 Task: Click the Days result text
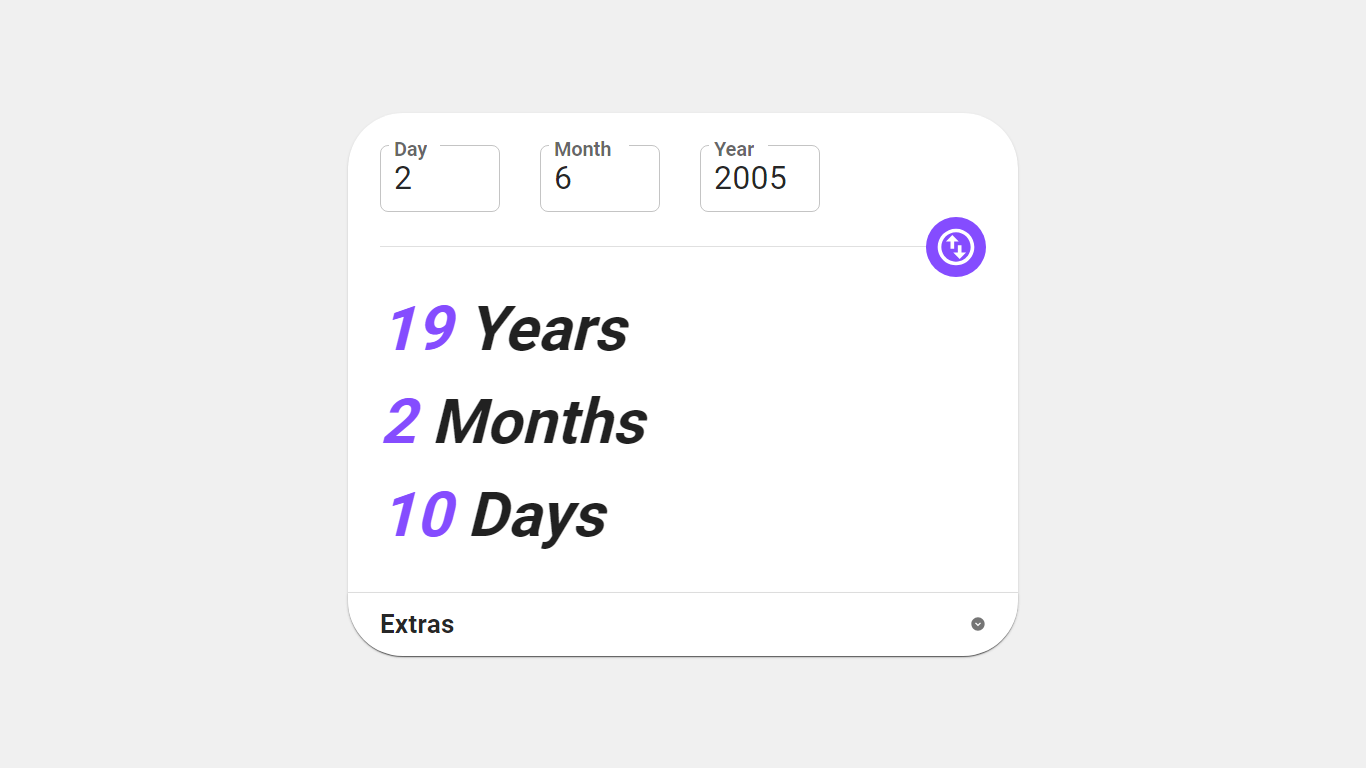pos(539,515)
